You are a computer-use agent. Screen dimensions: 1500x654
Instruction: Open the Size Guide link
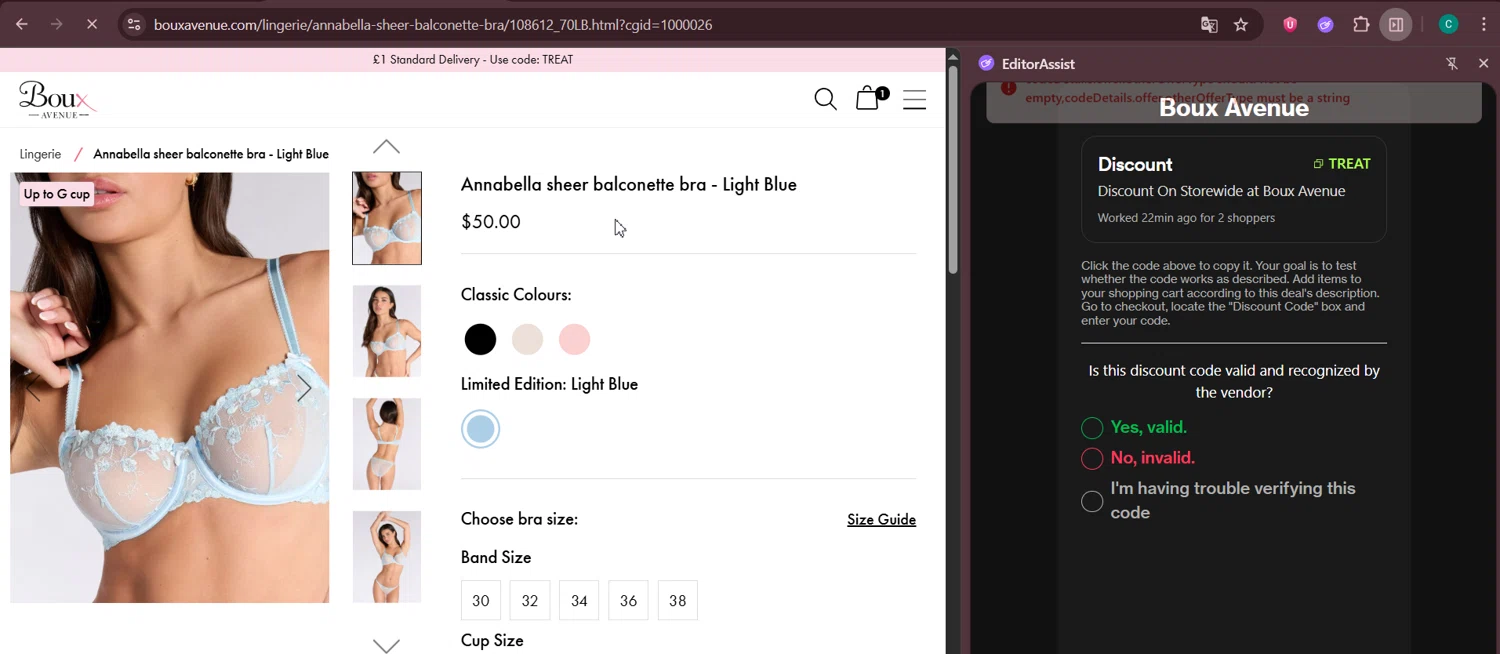[x=881, y=519]
